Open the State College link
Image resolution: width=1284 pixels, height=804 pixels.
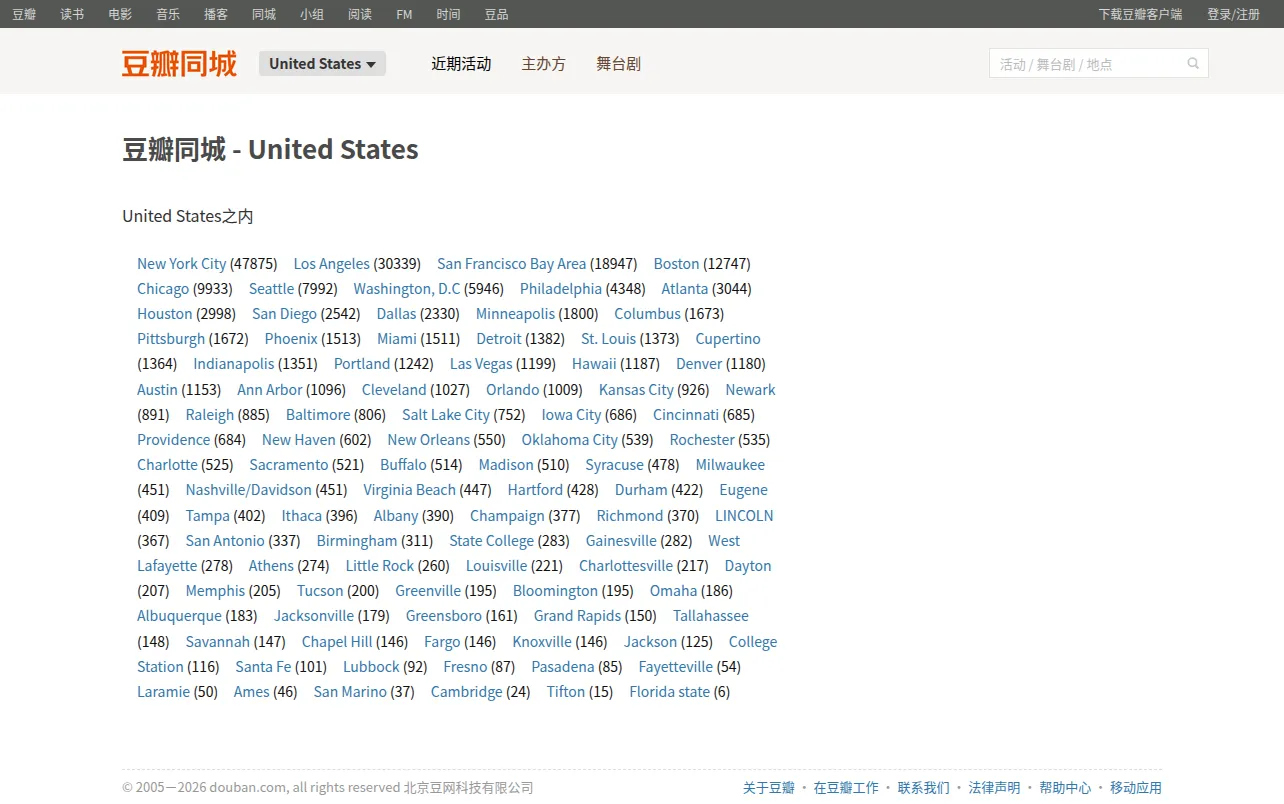[491, 541]
